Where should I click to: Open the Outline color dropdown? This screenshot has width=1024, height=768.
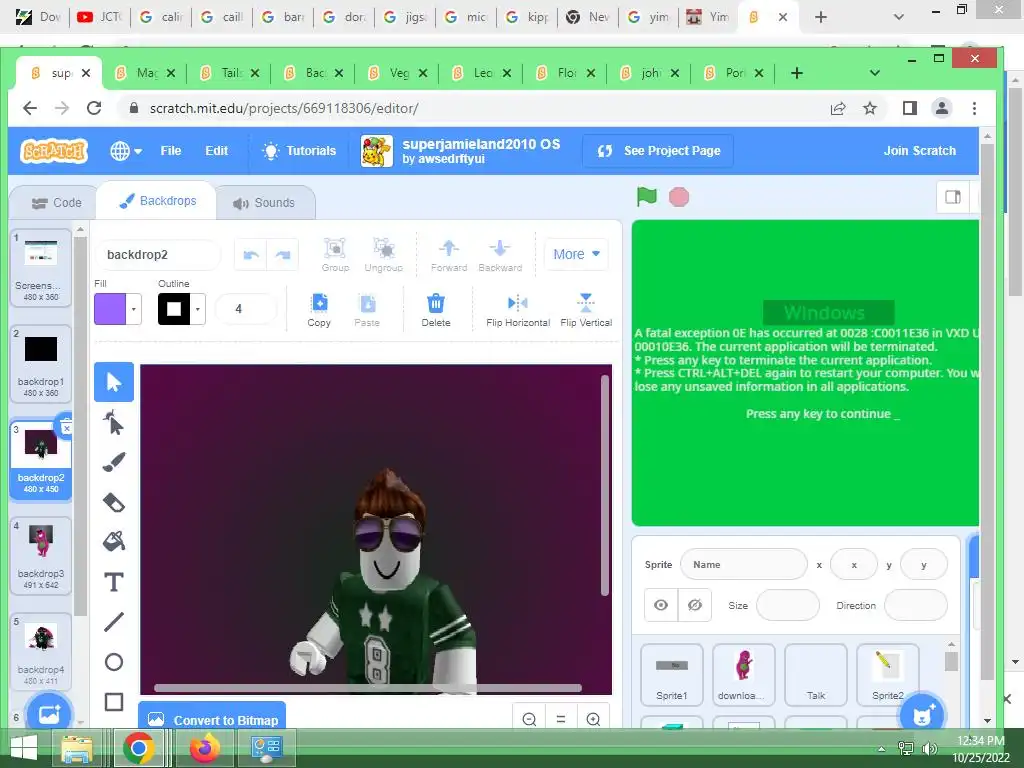tap(197, 309)
